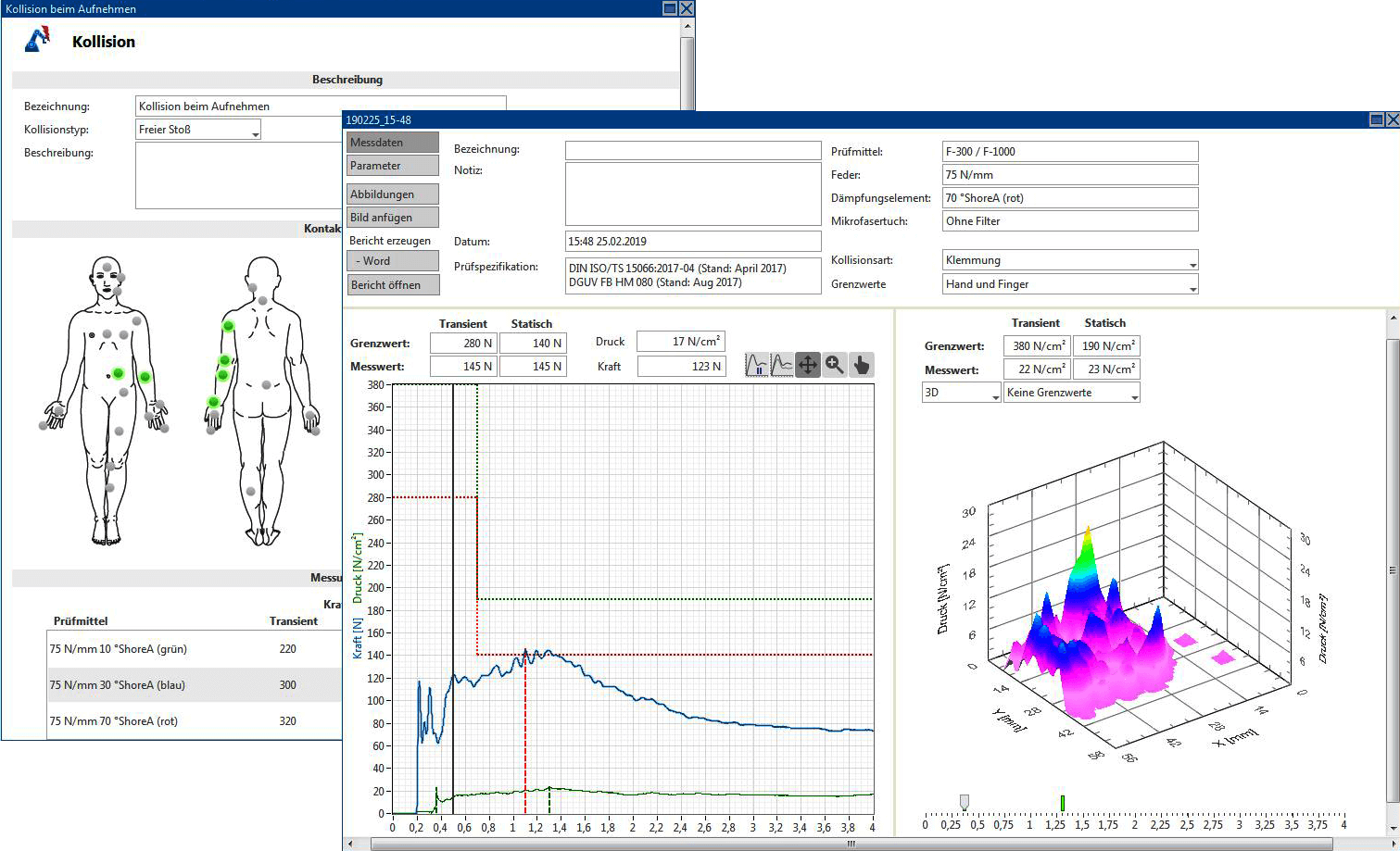Open the Kollisionstyp dropdown showing Freier Stoß
Viewport: 1400px width, 851px height.
(x=198, y=130)
